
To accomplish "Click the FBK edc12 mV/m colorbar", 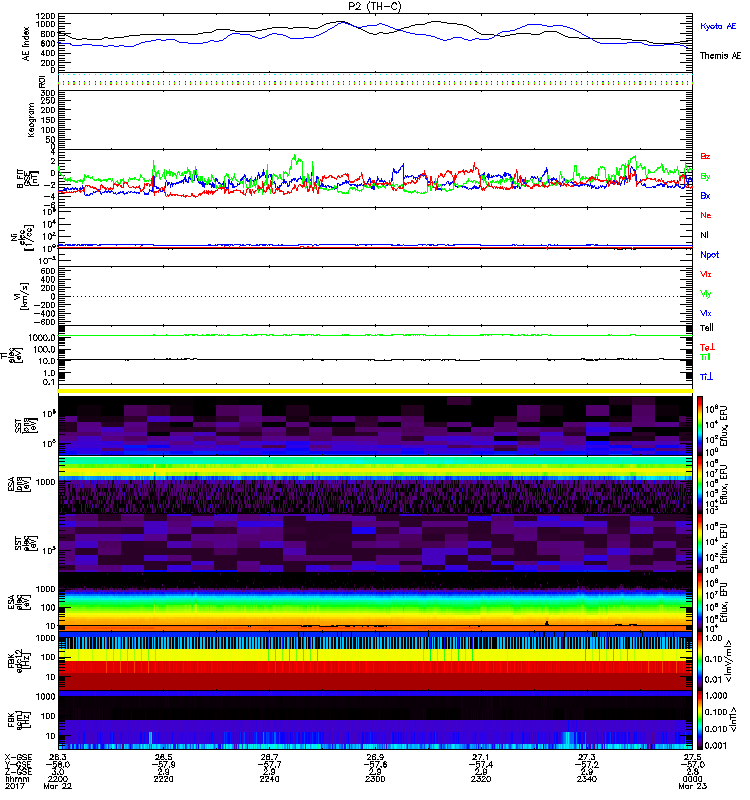I will [x=700, y=661].
